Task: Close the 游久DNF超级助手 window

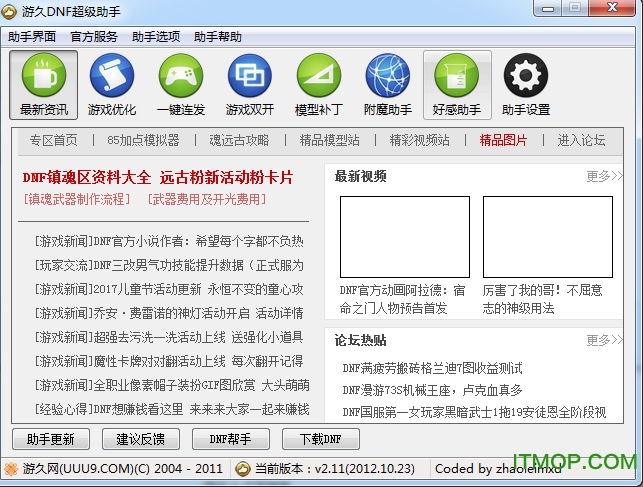Action: (x=612, y=8)
